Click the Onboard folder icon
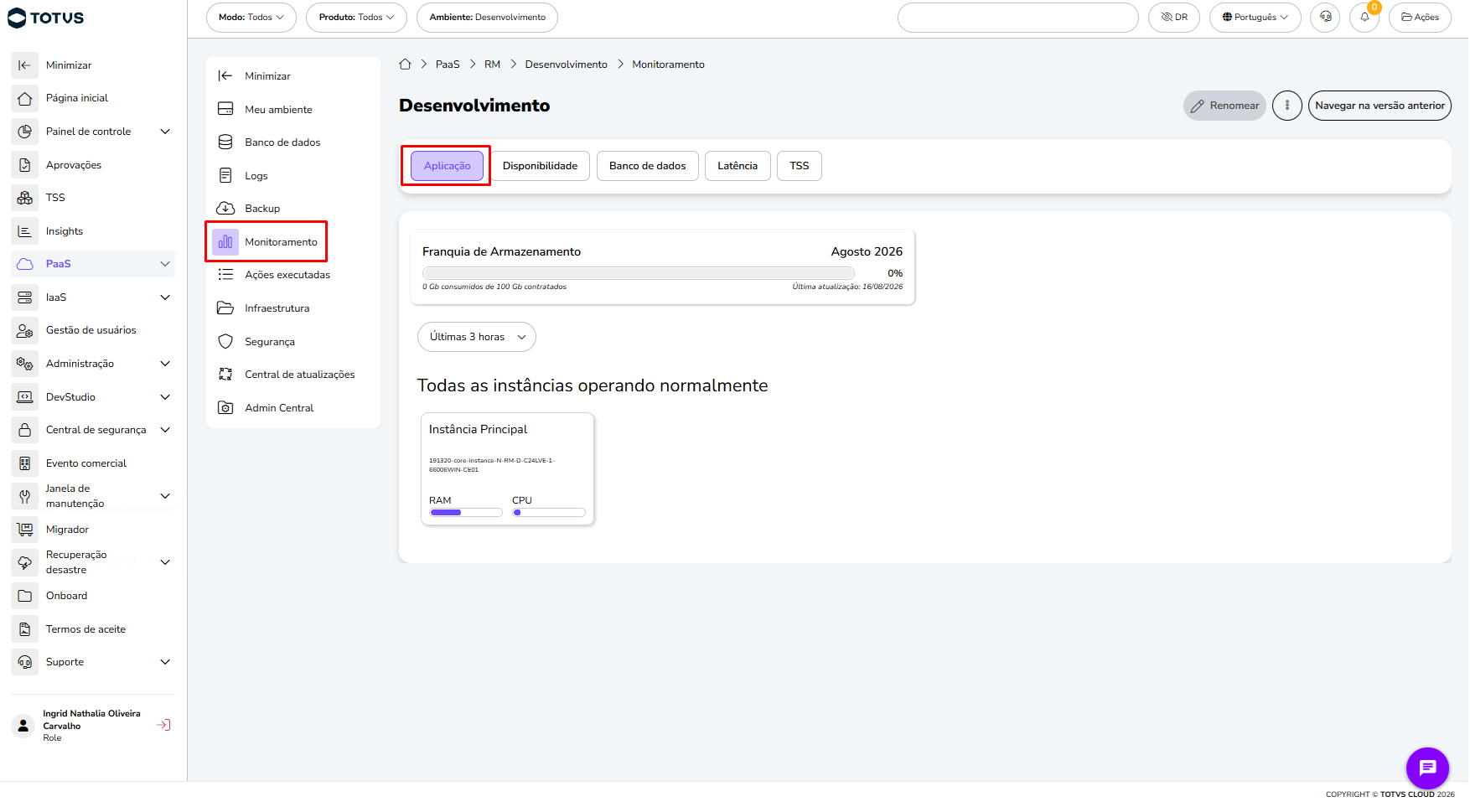The width and height of the screenshot is (1470, 812). coord(25,596)
